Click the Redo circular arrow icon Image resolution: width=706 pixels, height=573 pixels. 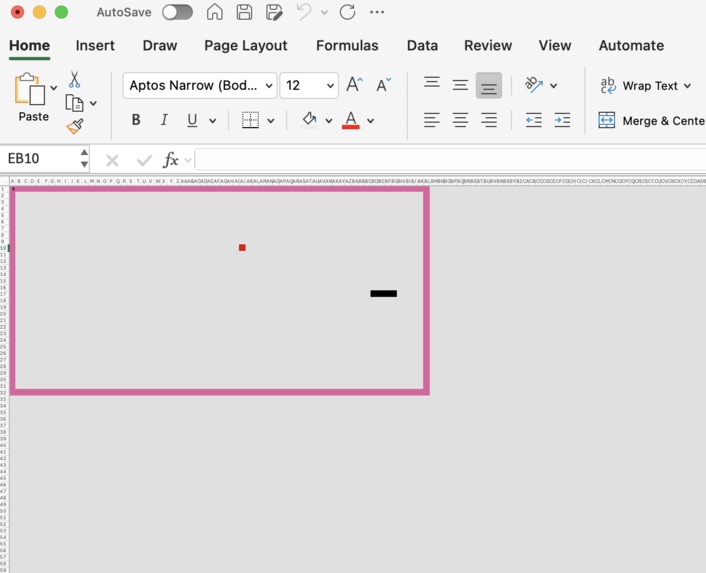347,12
